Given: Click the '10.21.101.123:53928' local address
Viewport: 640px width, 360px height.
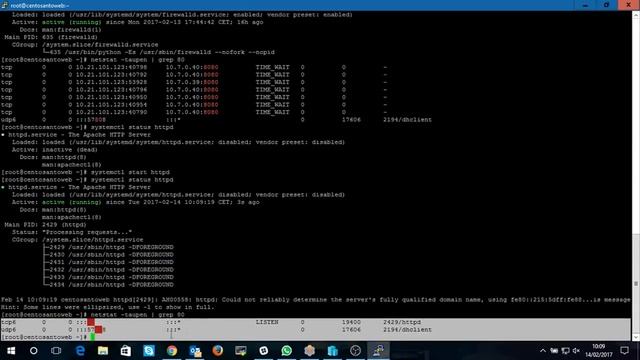Looking at the screenshot, I should pyautogui.click(x=111, y=82).
